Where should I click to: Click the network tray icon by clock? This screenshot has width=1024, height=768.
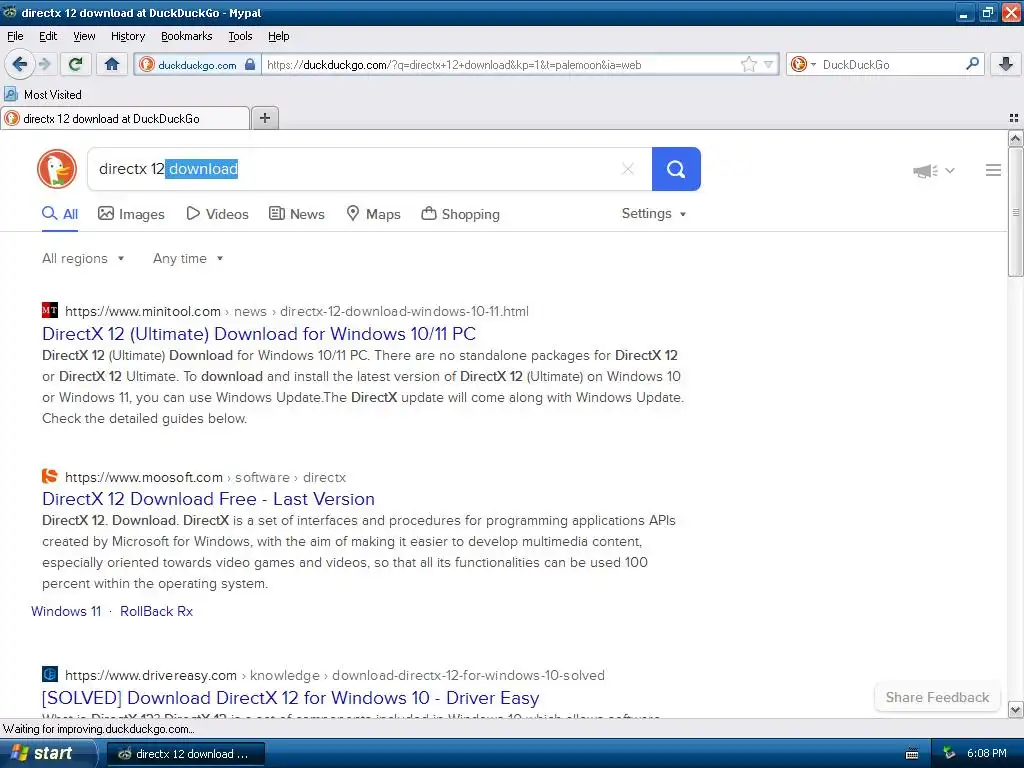(x=949, y=754)
